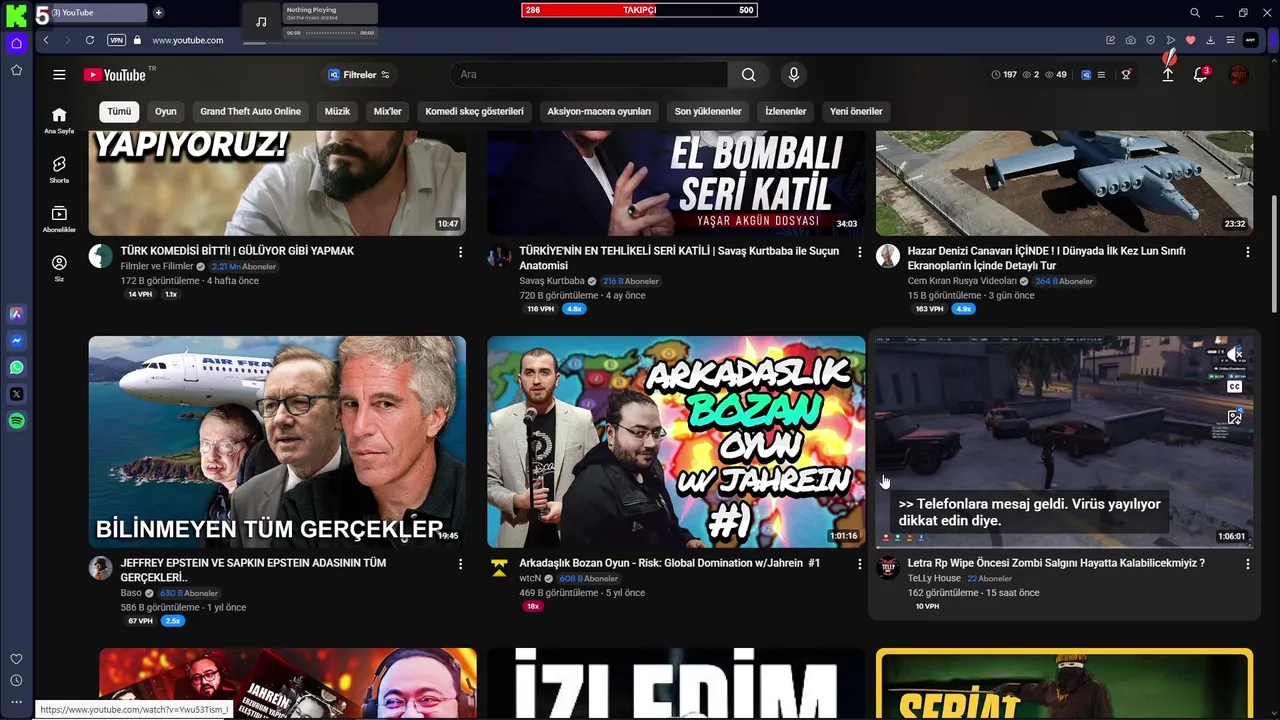The height and width of the screenshot is (720, 1280).
Task: Go back with browser back arrow
Action: [46, 40]
